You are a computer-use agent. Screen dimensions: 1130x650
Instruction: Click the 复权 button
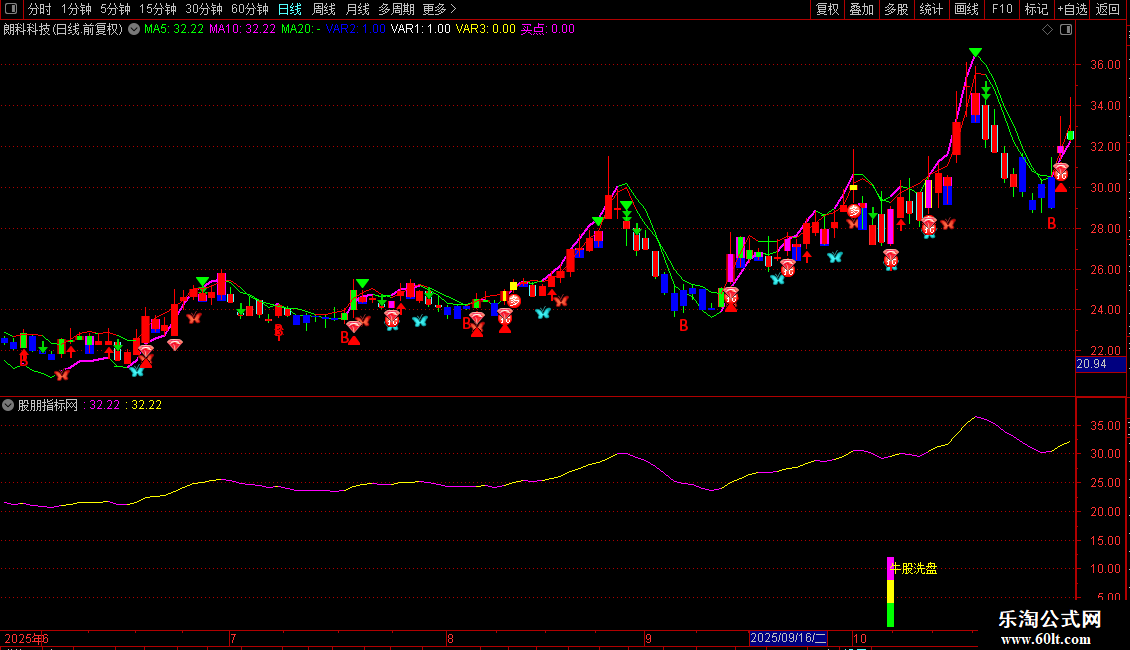(x=828, y=9)
